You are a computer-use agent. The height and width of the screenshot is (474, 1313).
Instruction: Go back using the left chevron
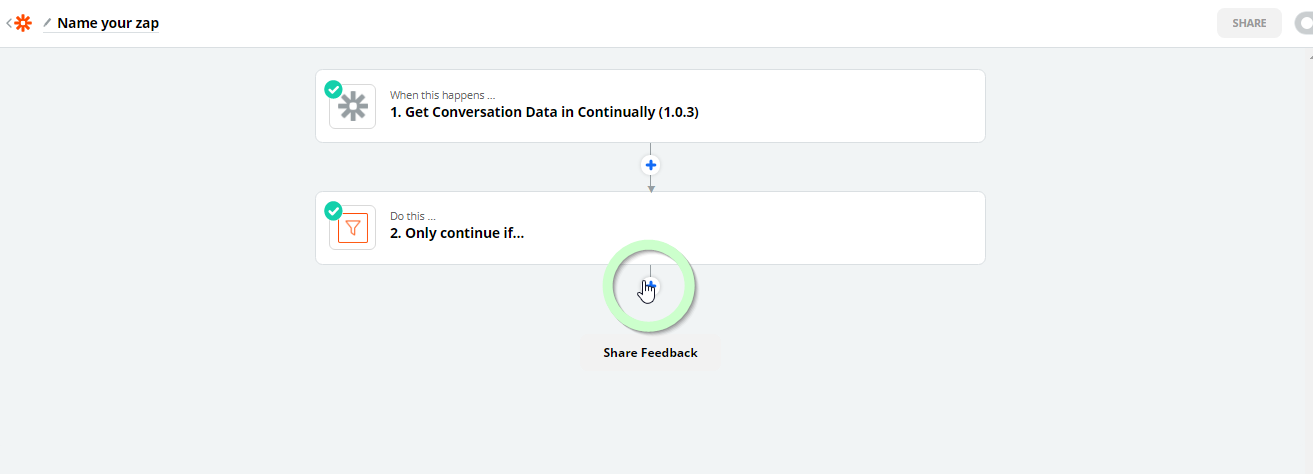point(9,23)
